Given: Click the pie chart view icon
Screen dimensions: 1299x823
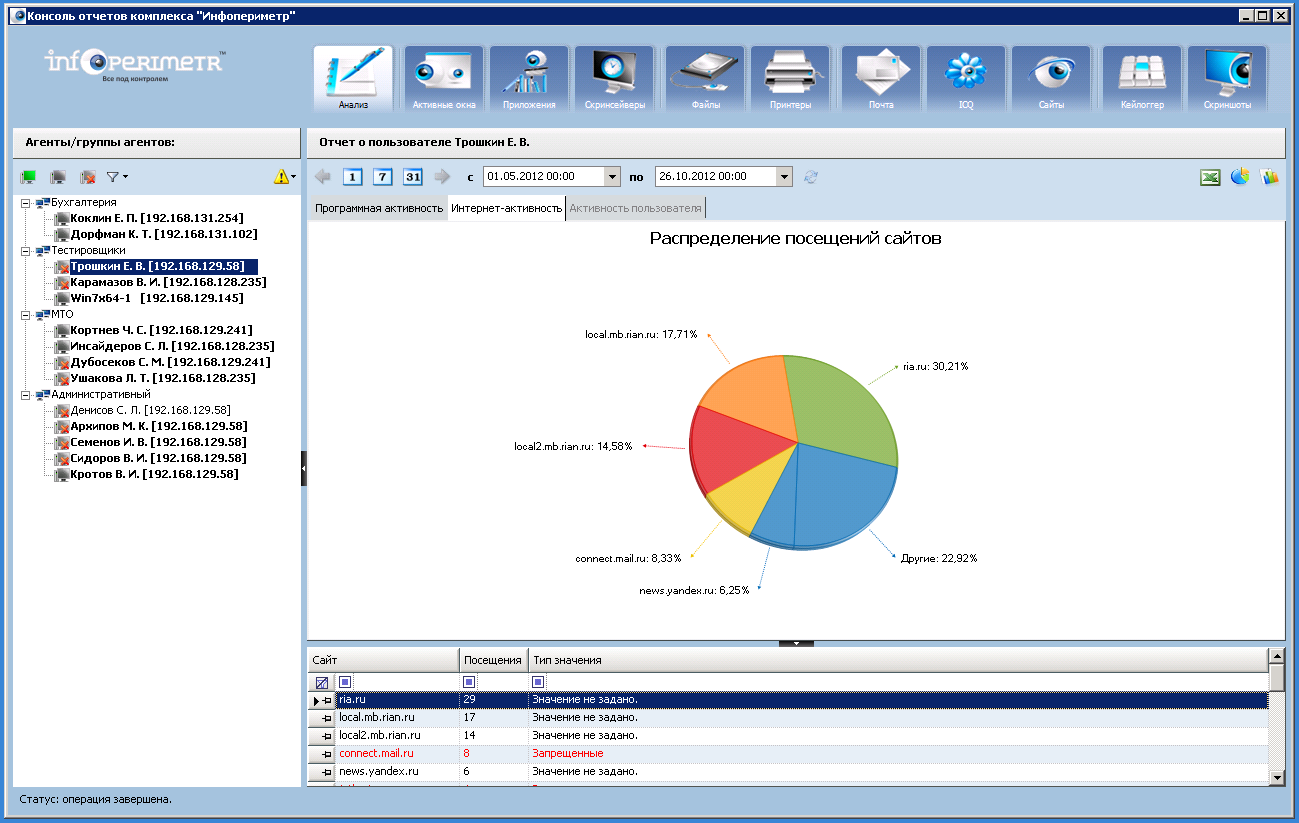Looking at the screenshot, I should point(1240,177).
